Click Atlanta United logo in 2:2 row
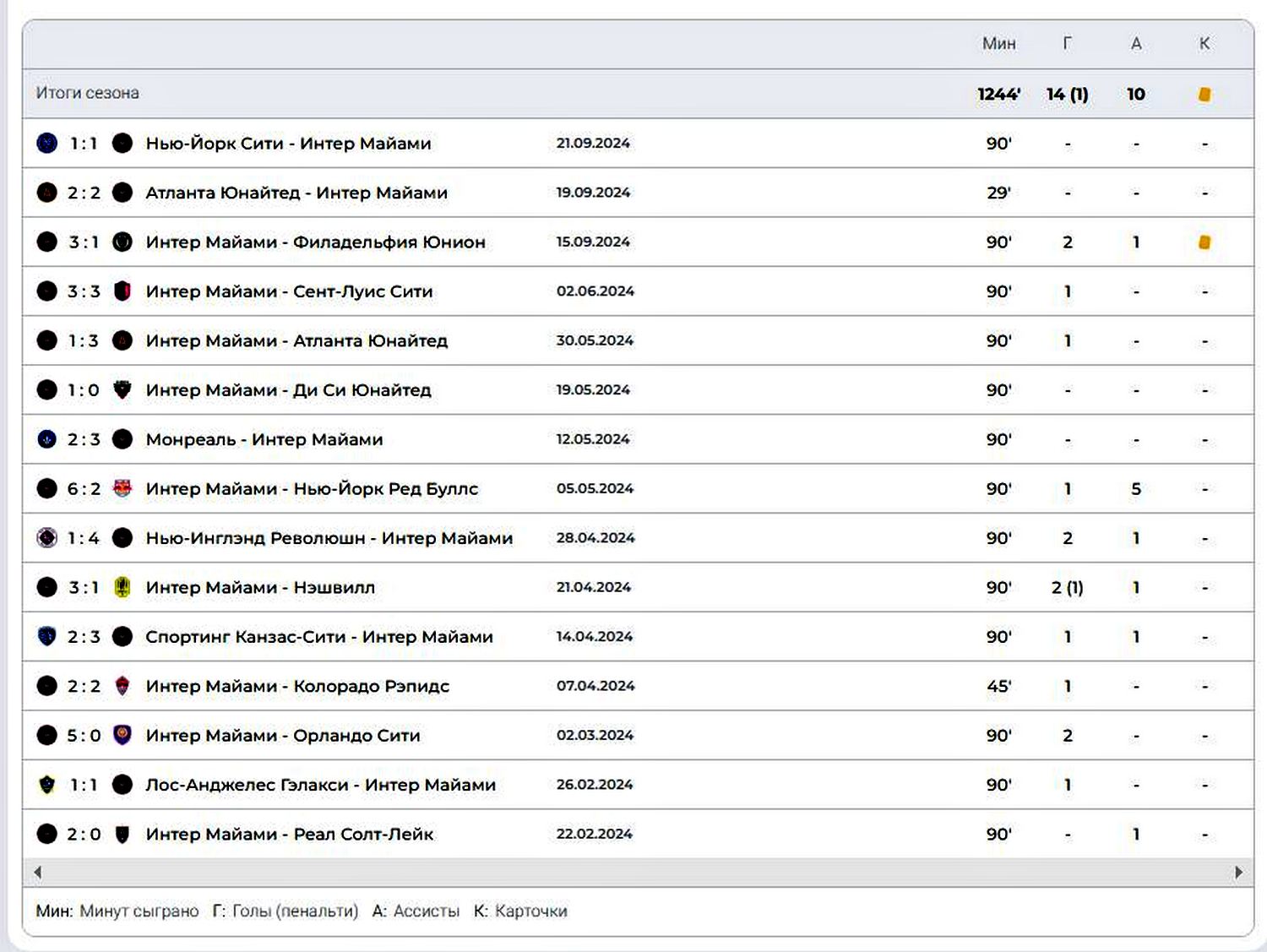1267x952 pixels. click(47, 193)
